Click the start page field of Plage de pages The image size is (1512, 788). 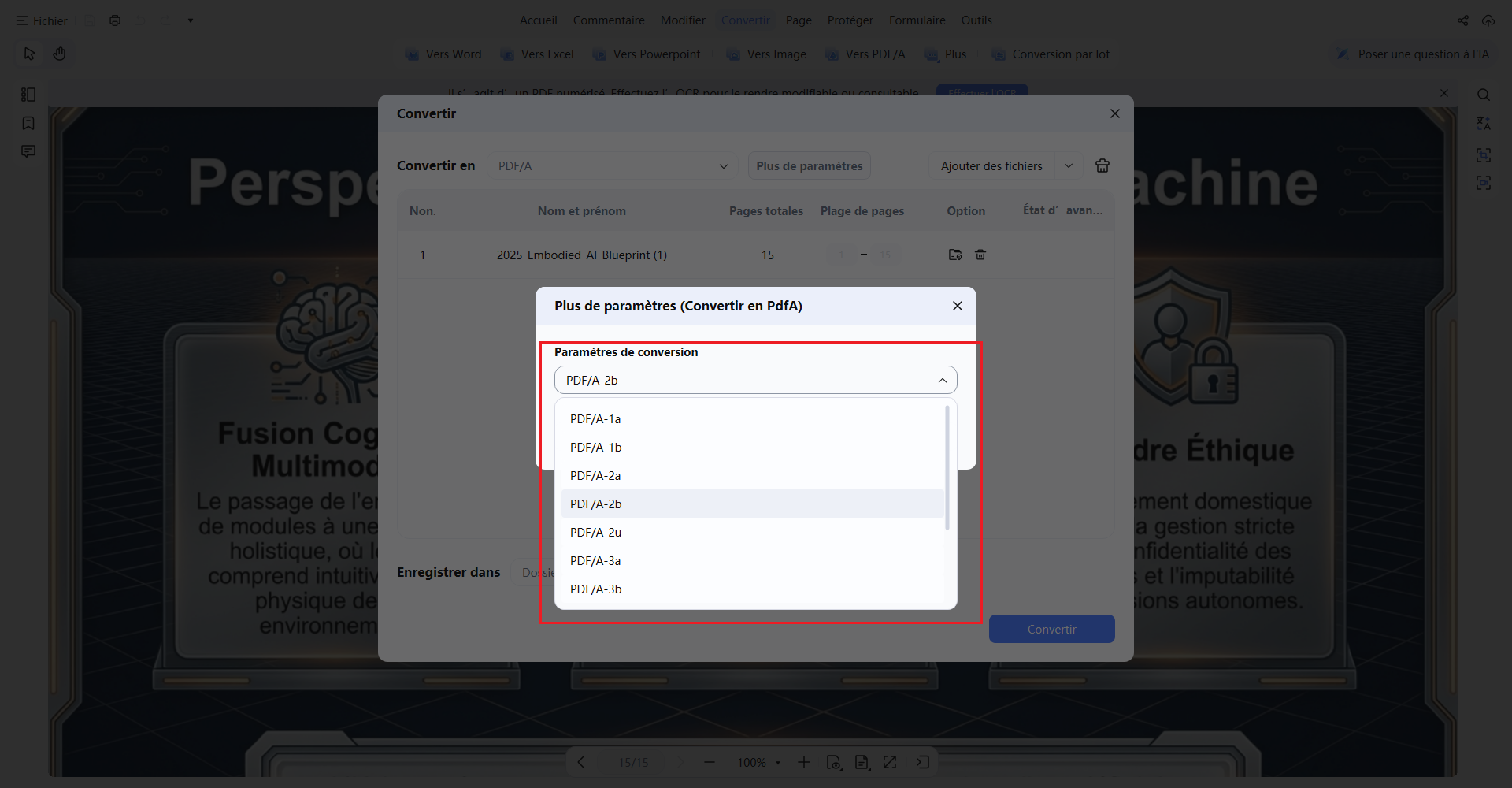(842, 255)
